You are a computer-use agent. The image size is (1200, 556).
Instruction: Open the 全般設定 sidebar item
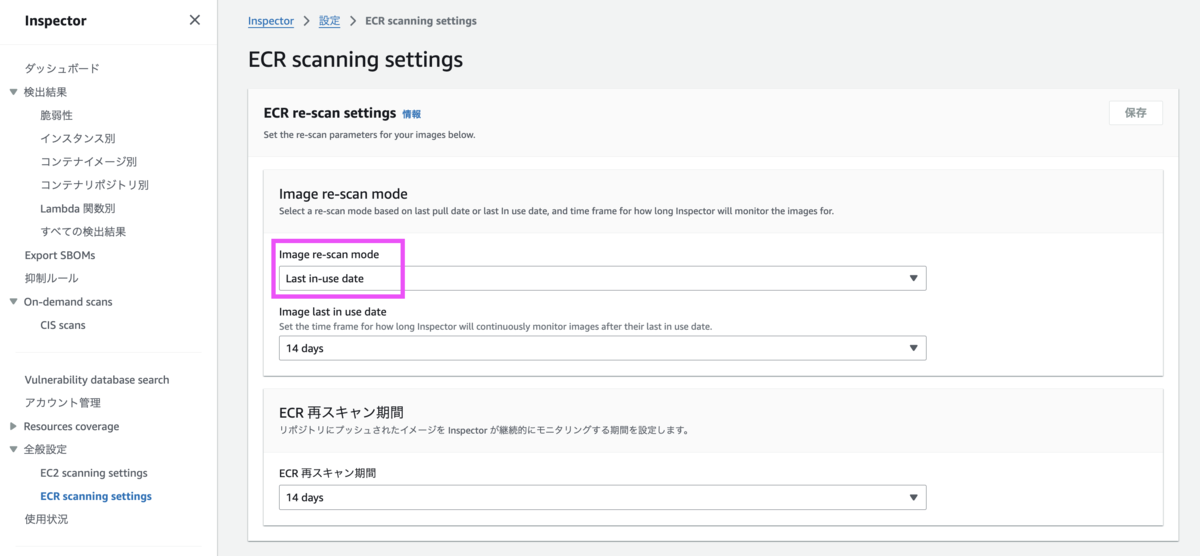click(46, 450)
